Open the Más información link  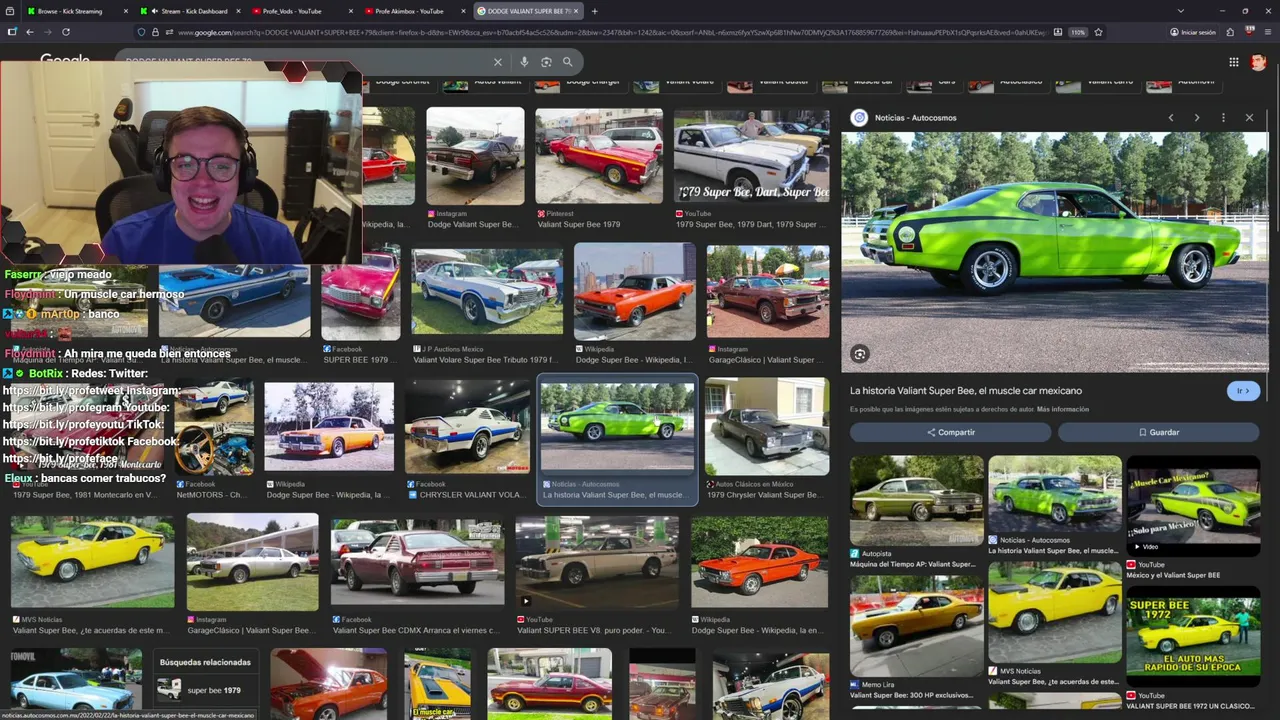click(1063, 410)
